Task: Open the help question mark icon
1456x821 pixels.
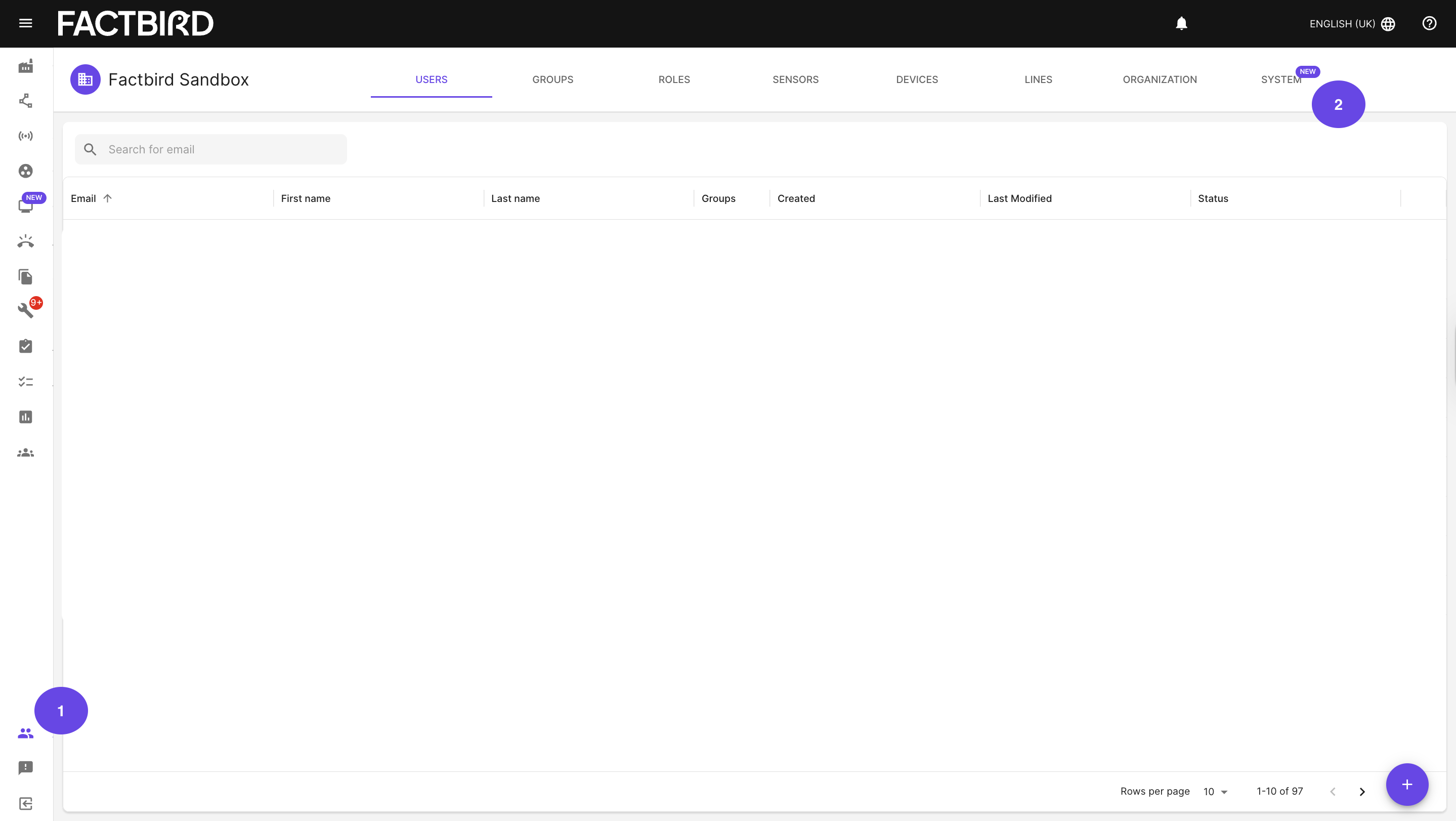Action: 1429,23
